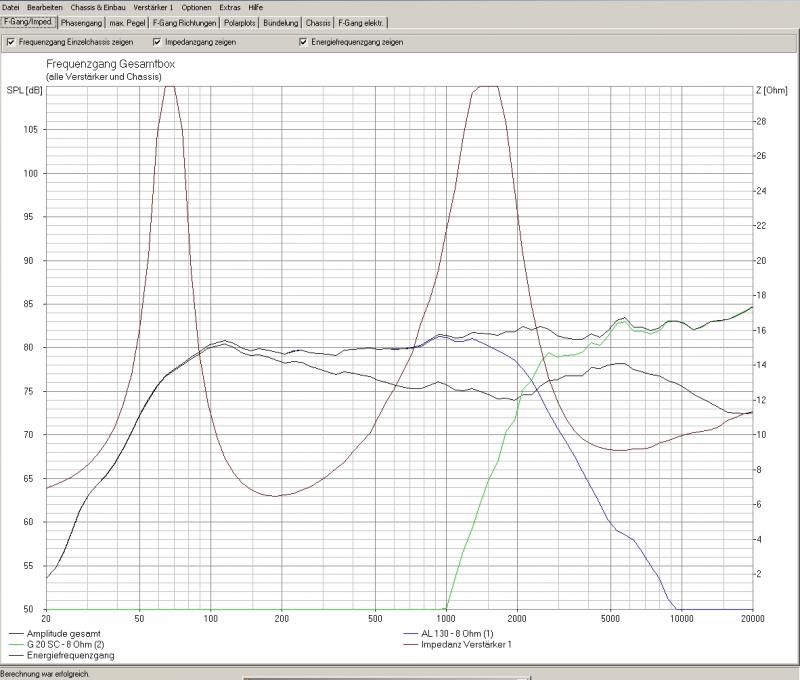Open the Chassis & Einbau menu
This screenshot has width=800, height=680.
98,7
